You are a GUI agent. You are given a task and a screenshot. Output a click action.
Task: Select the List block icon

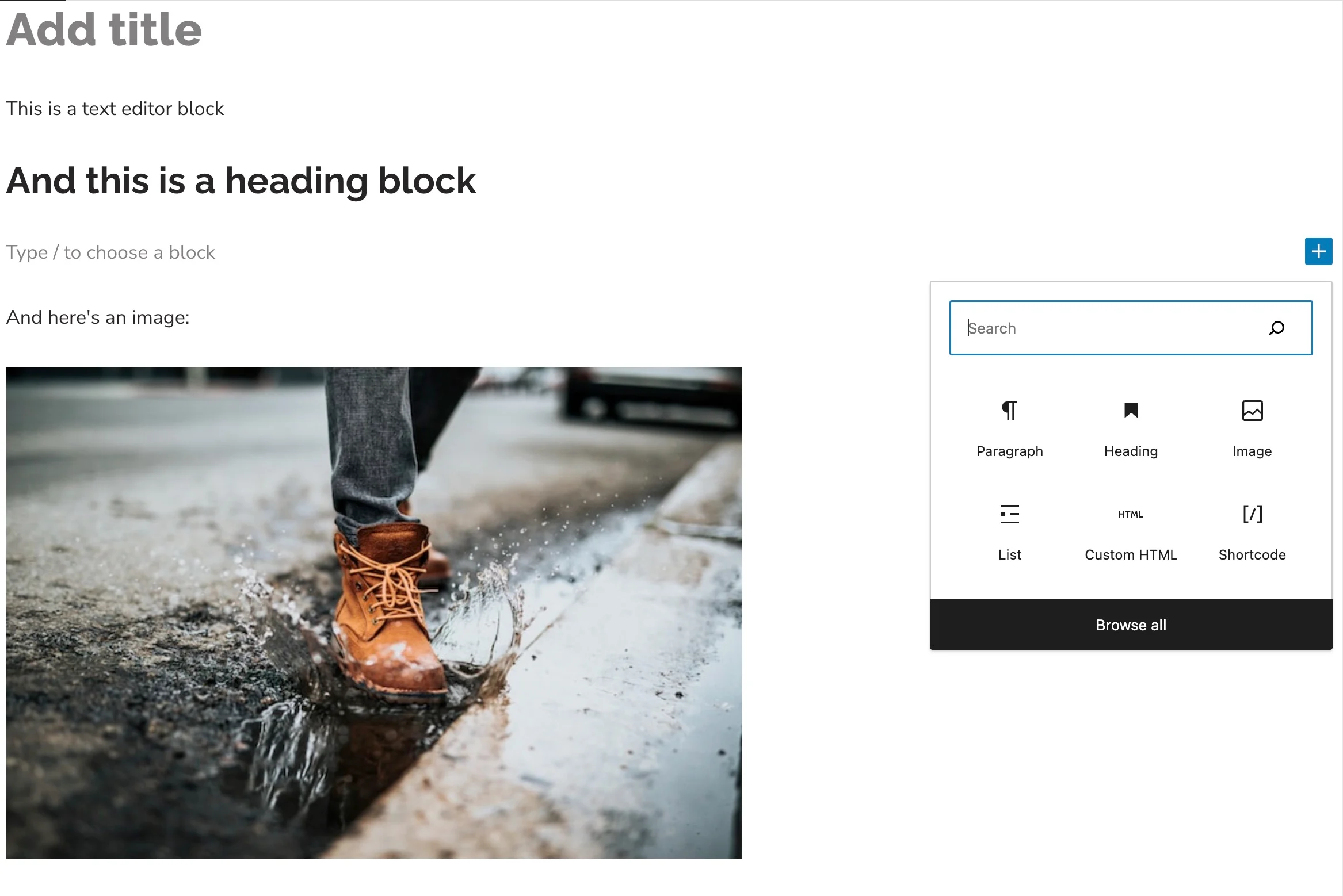tap(1009, 514)
